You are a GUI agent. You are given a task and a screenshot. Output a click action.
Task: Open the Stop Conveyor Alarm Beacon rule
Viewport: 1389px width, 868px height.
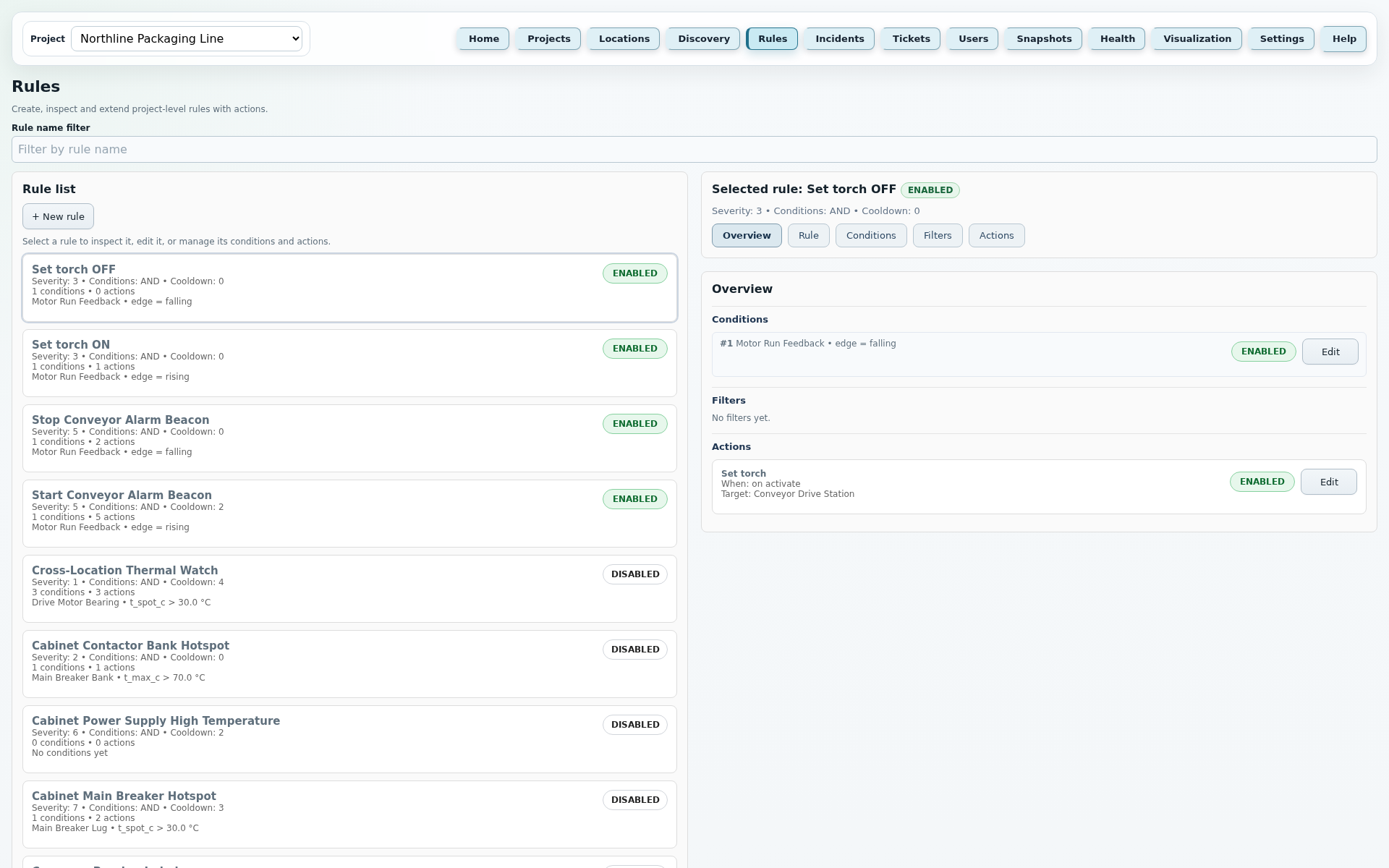pyautogui.click(x=349, y=438)
